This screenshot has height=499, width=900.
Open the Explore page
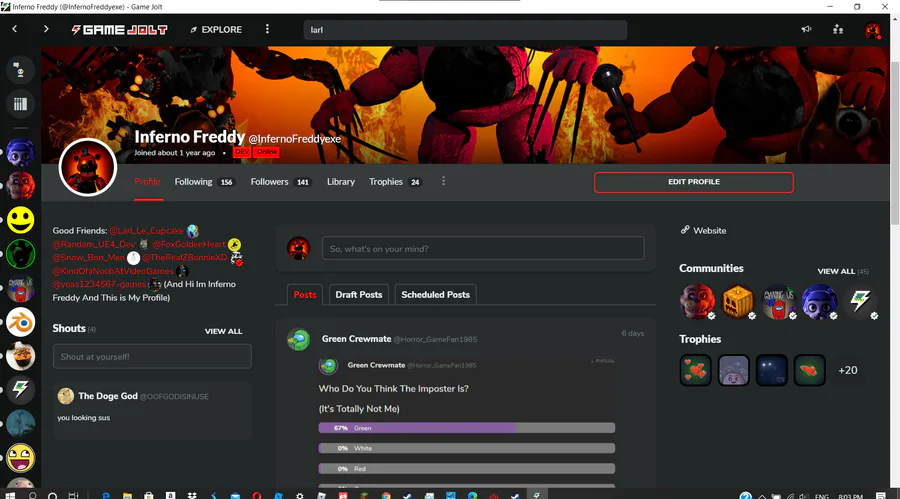[x=216, y=29]
